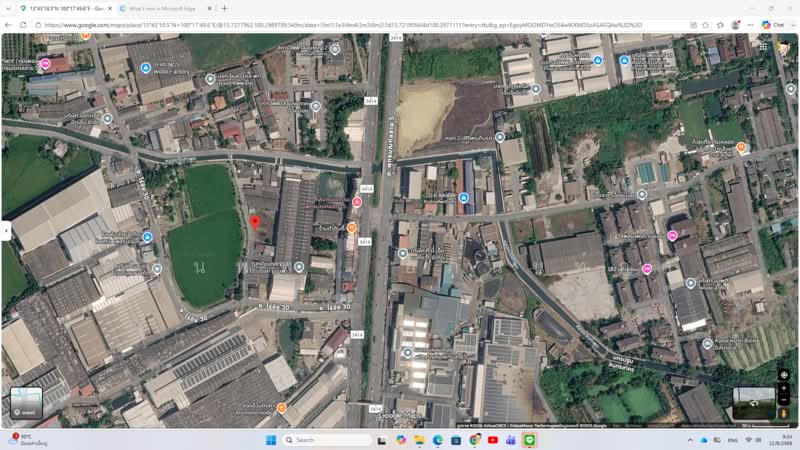
Task: View site information icon in address bar
Action: click(38, 24)
